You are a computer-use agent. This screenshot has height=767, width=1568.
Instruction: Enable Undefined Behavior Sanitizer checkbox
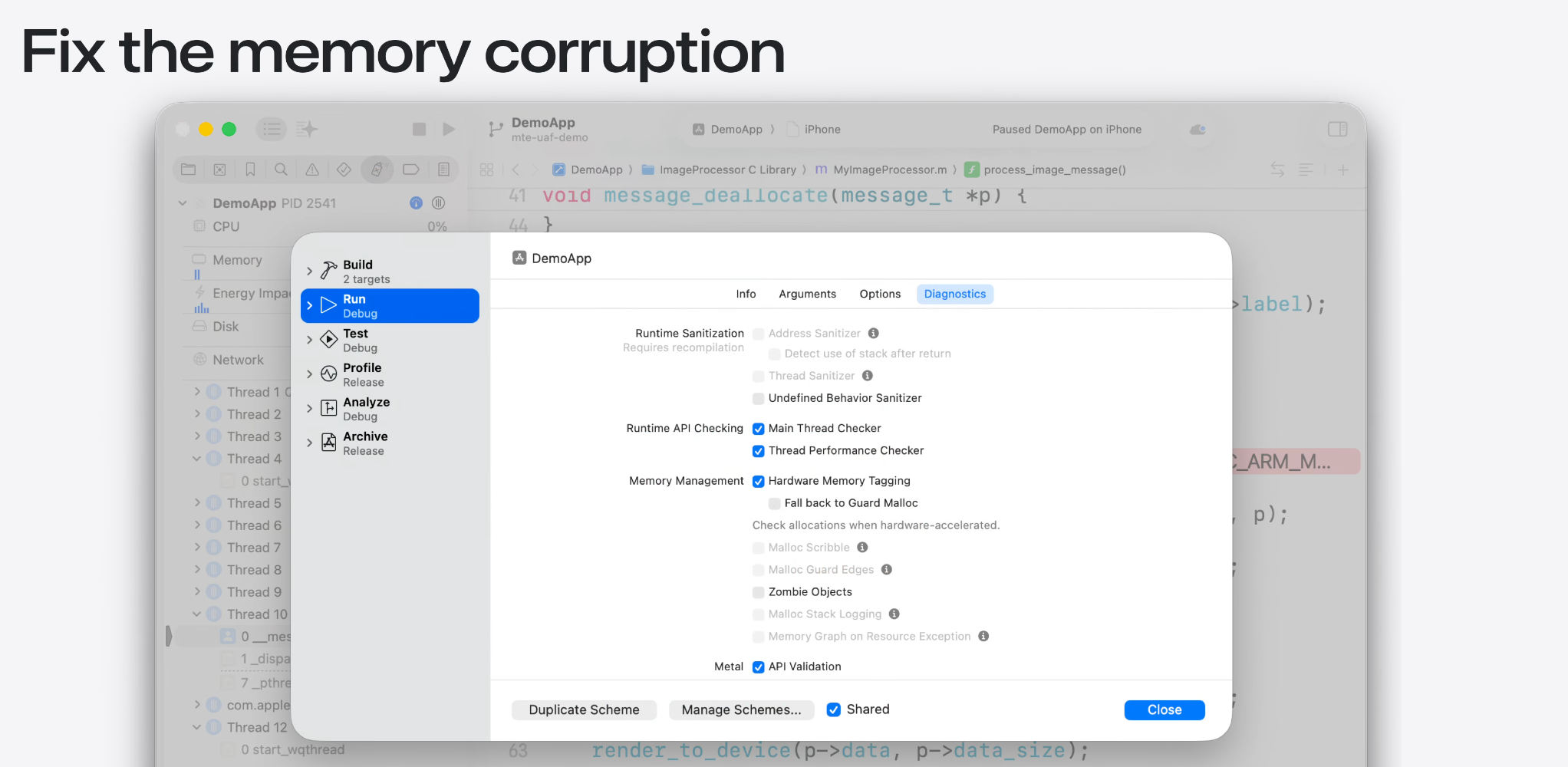pos(758,399)
